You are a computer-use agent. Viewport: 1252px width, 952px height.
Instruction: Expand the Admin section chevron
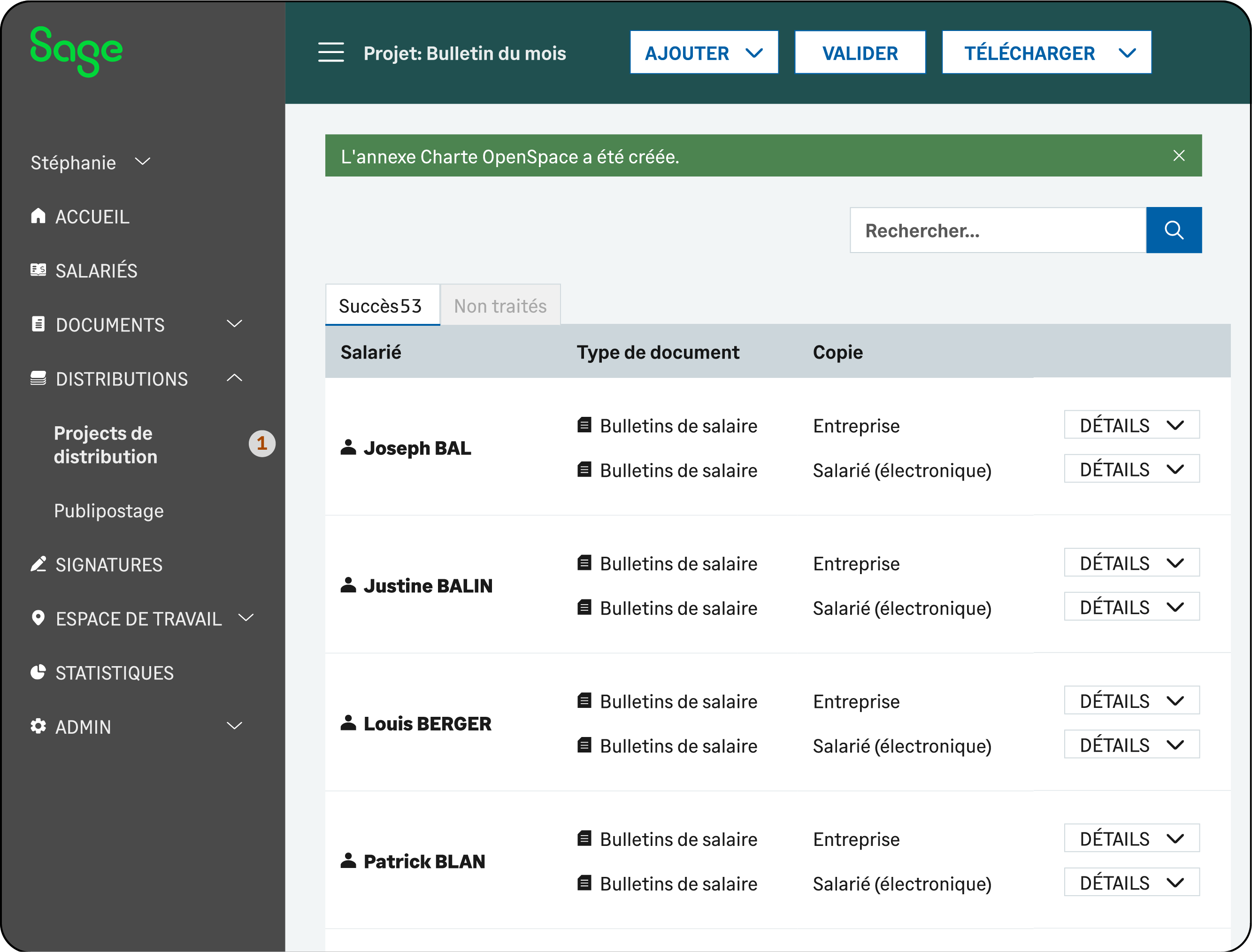tap(234, 726)
